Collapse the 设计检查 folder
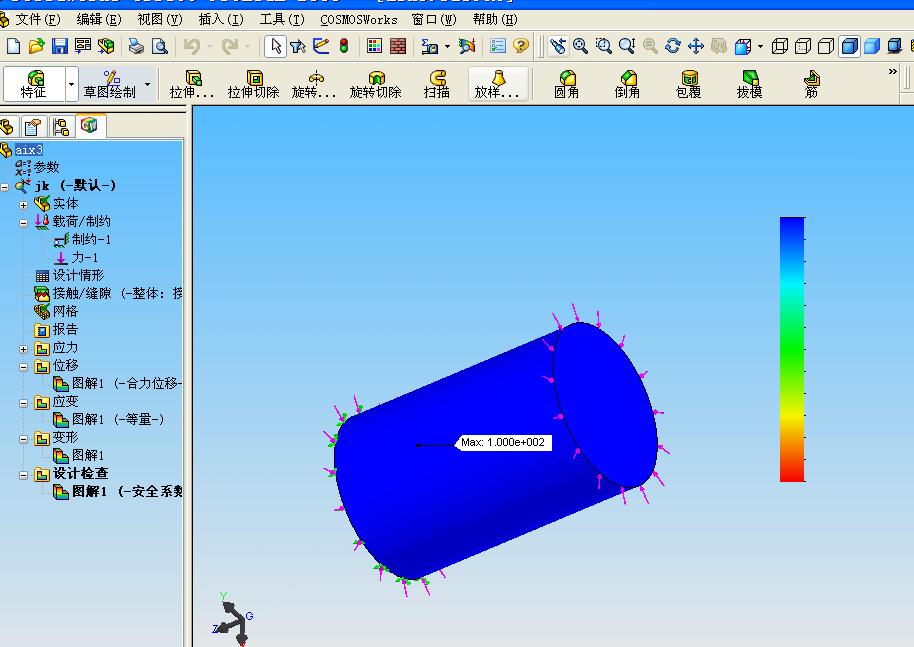The width and height of the screenshot is (914, 647). 23,475
